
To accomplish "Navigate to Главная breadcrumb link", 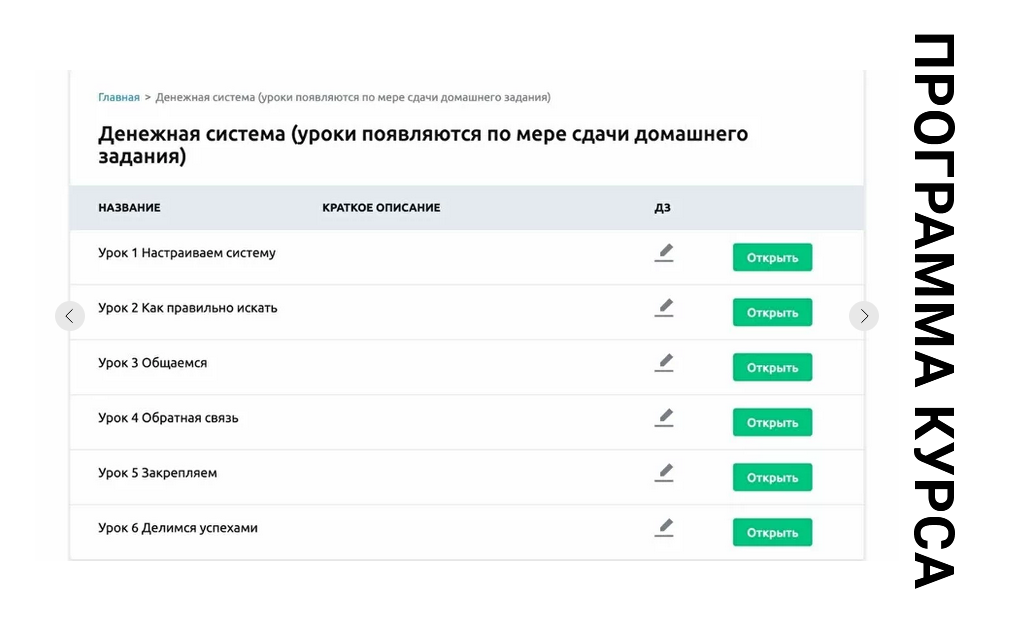I will [119, 97].
